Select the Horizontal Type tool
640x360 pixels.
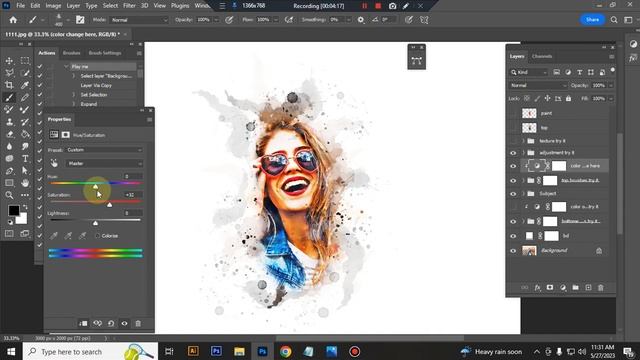pyautogui.click(x=25, y=159)
